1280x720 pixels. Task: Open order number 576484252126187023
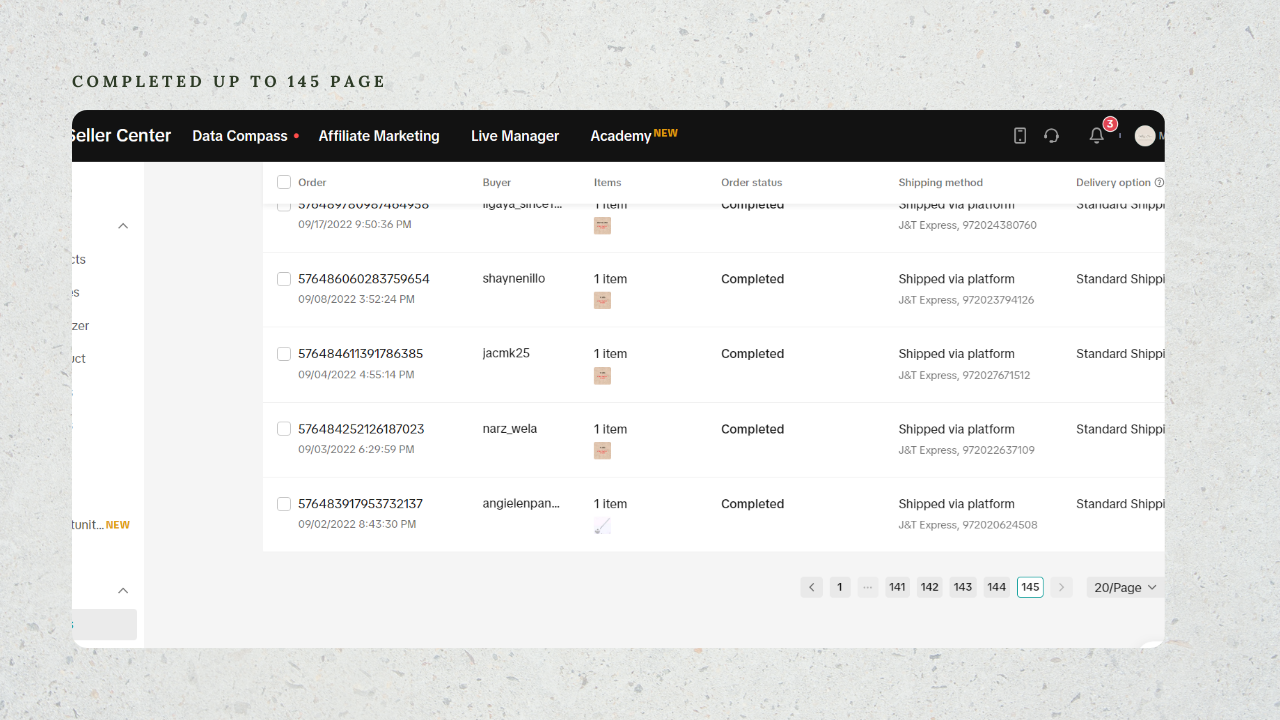coord(361,429)
